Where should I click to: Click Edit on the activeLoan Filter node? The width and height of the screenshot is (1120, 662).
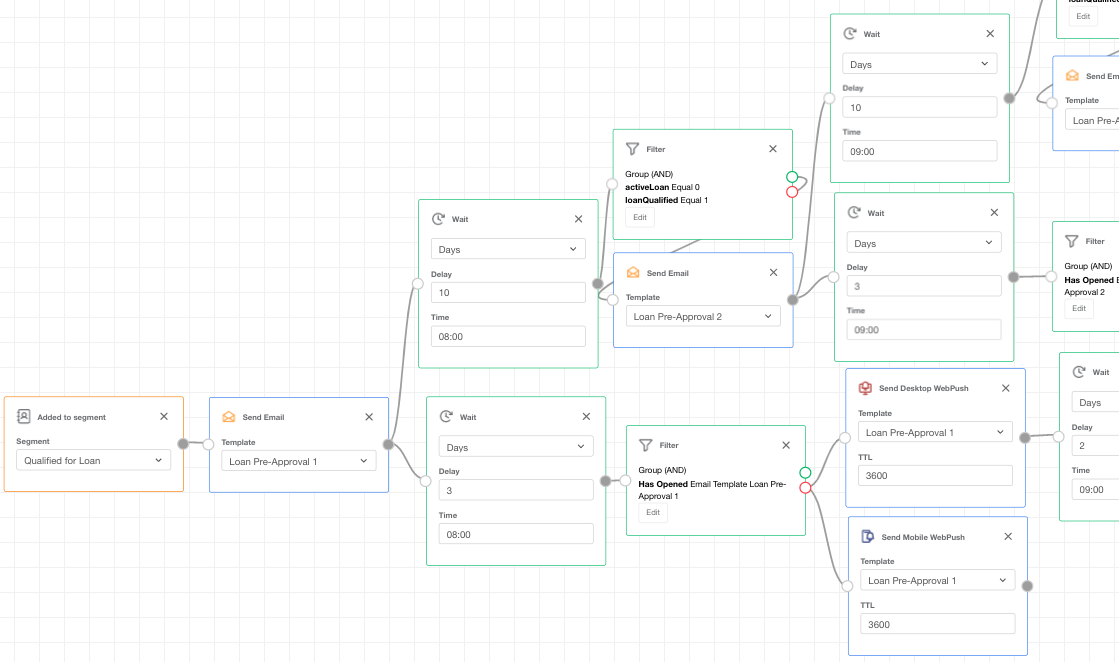(640, 218)
